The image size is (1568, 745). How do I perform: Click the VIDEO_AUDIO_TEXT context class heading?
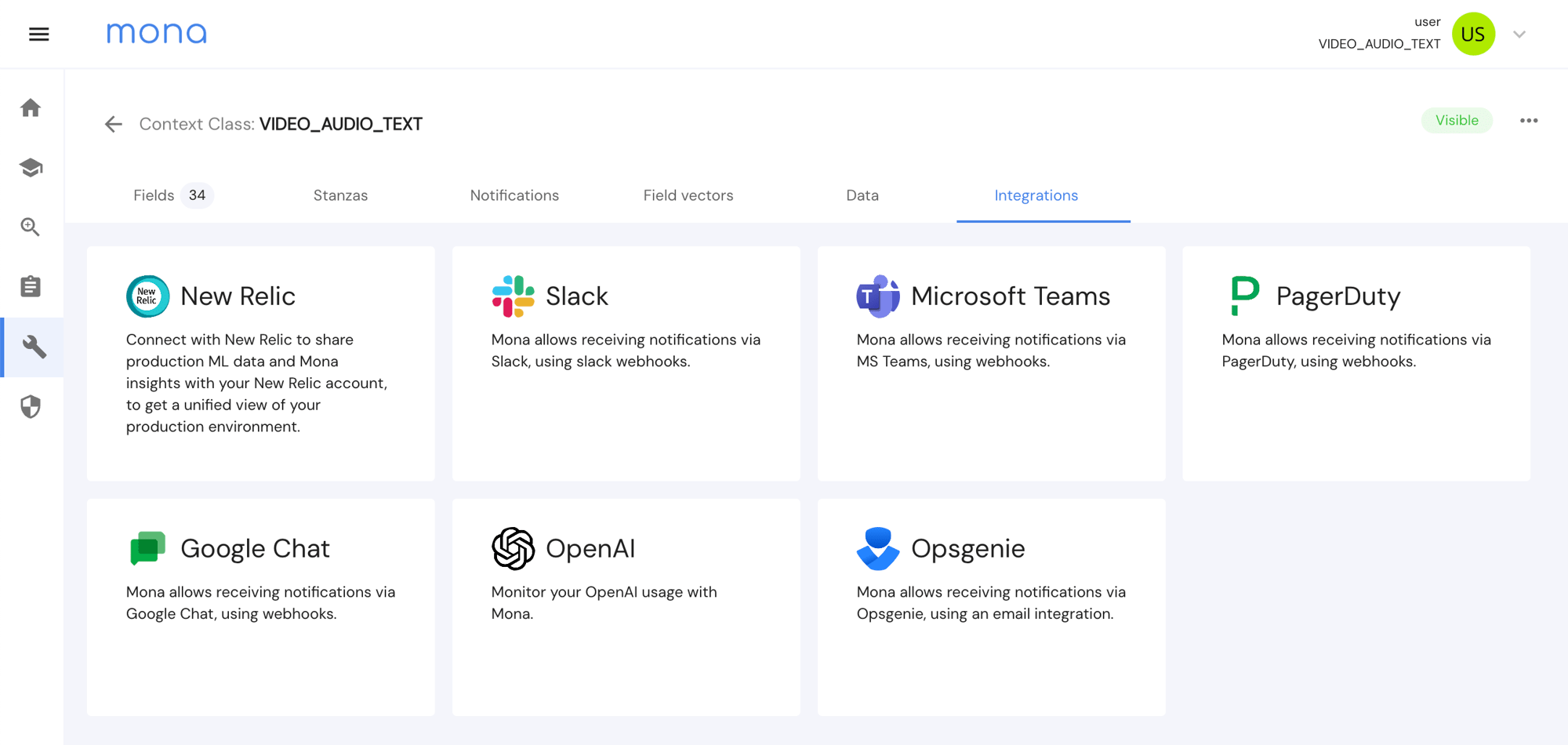pyautogui.click(x=341, y=124)
